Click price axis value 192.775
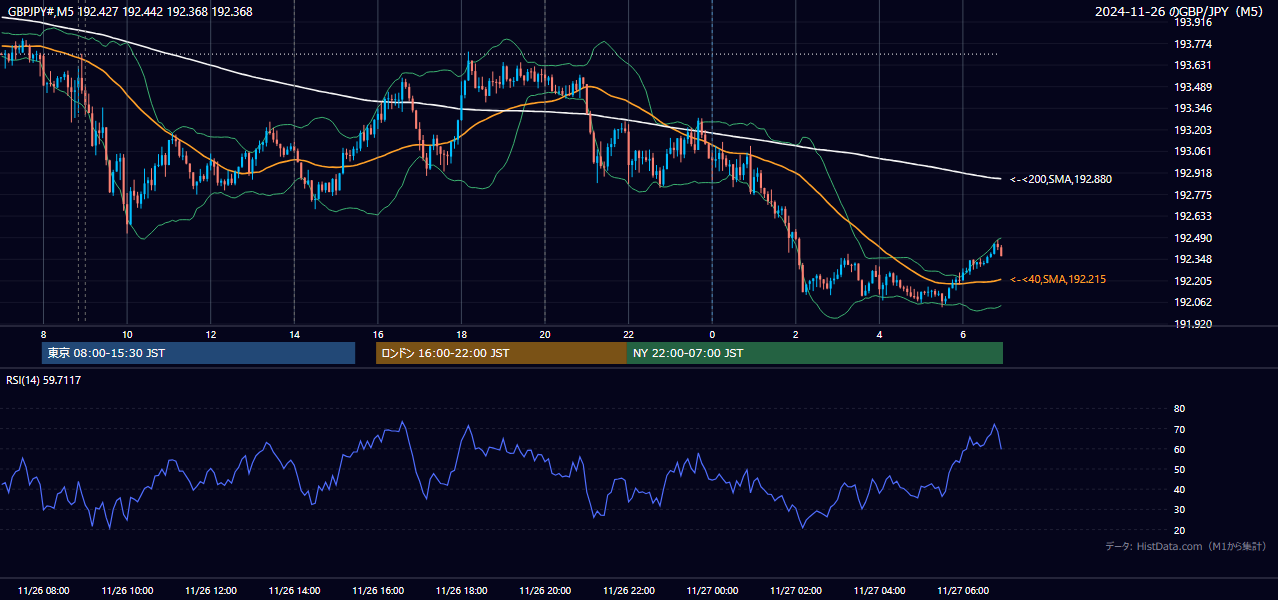This screenshot has height=600, width=1278. point(1193,195)
